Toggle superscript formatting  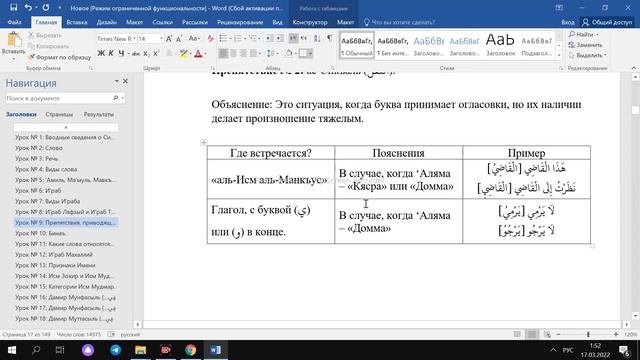(156, 53)
